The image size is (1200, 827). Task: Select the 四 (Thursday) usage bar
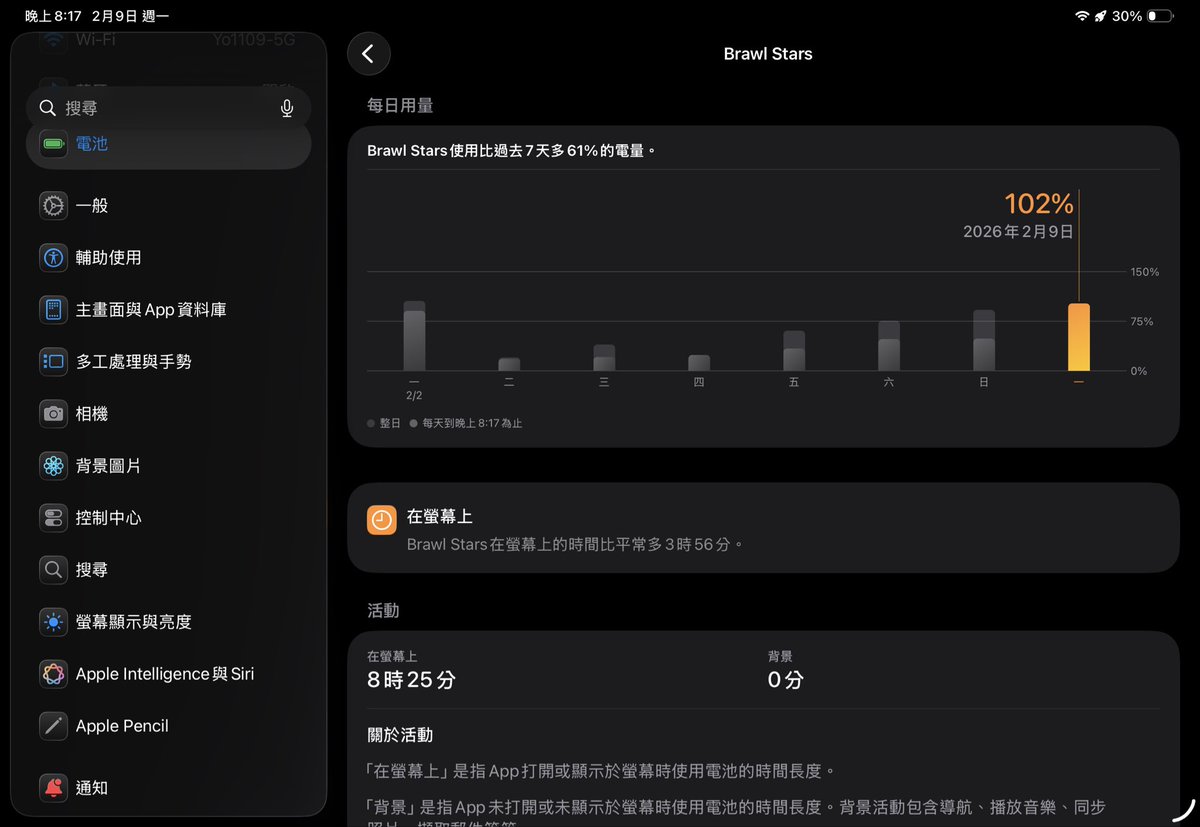[699, 363]
